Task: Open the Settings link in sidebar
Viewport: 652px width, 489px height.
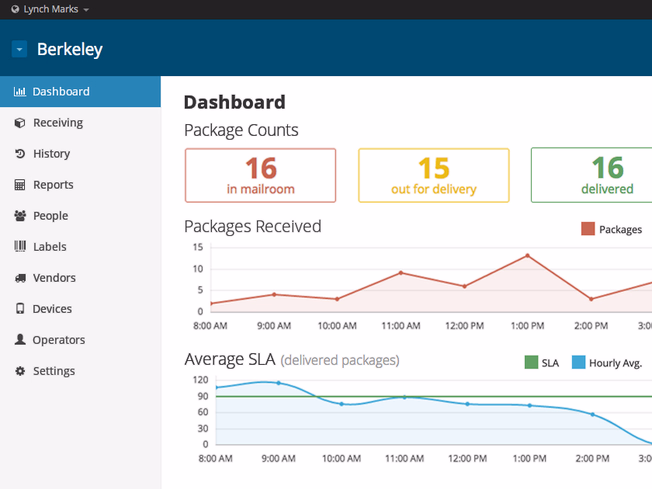Action: click(54, 371)
